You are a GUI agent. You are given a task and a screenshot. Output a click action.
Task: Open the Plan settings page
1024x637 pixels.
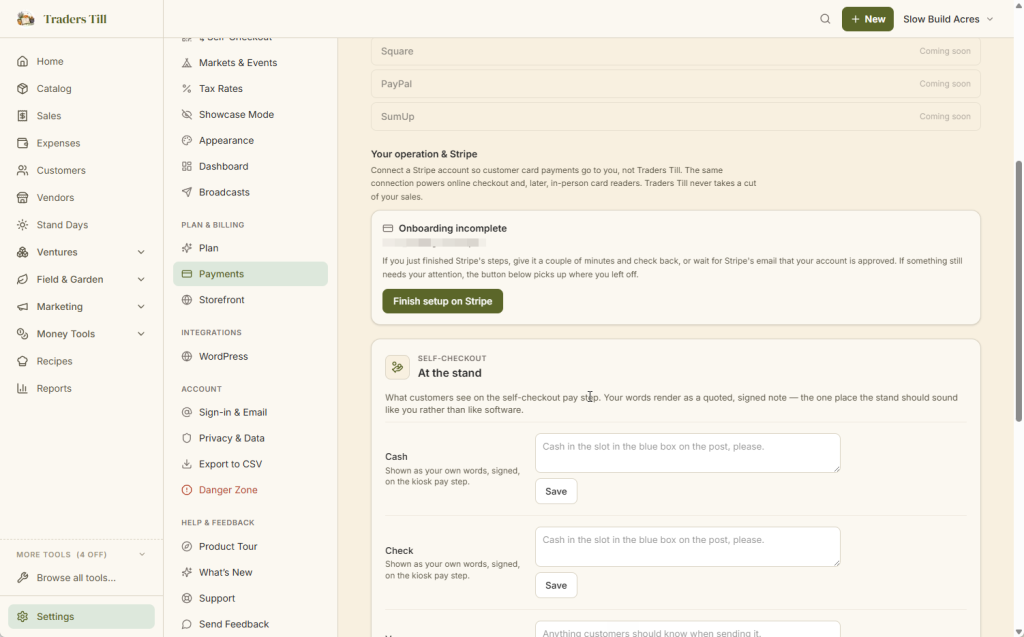250,248
